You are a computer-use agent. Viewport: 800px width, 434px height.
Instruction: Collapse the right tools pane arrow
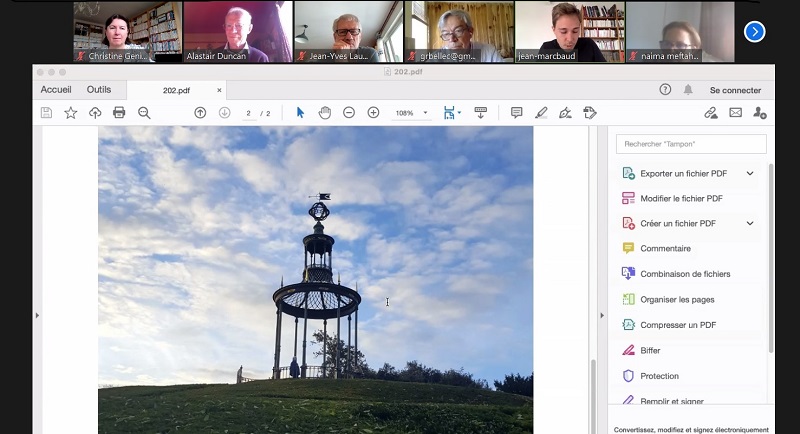point(601,315)
